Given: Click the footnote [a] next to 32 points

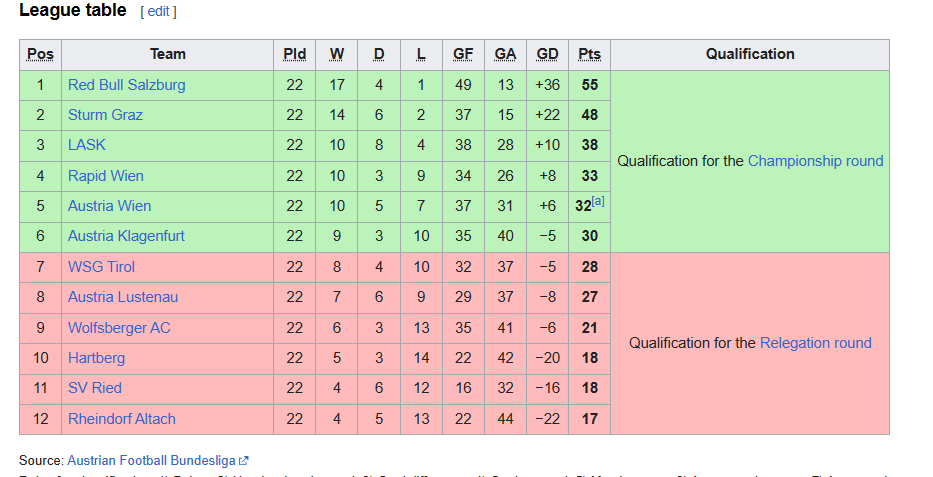Looking at the screenshot, I should click(598, 201).
